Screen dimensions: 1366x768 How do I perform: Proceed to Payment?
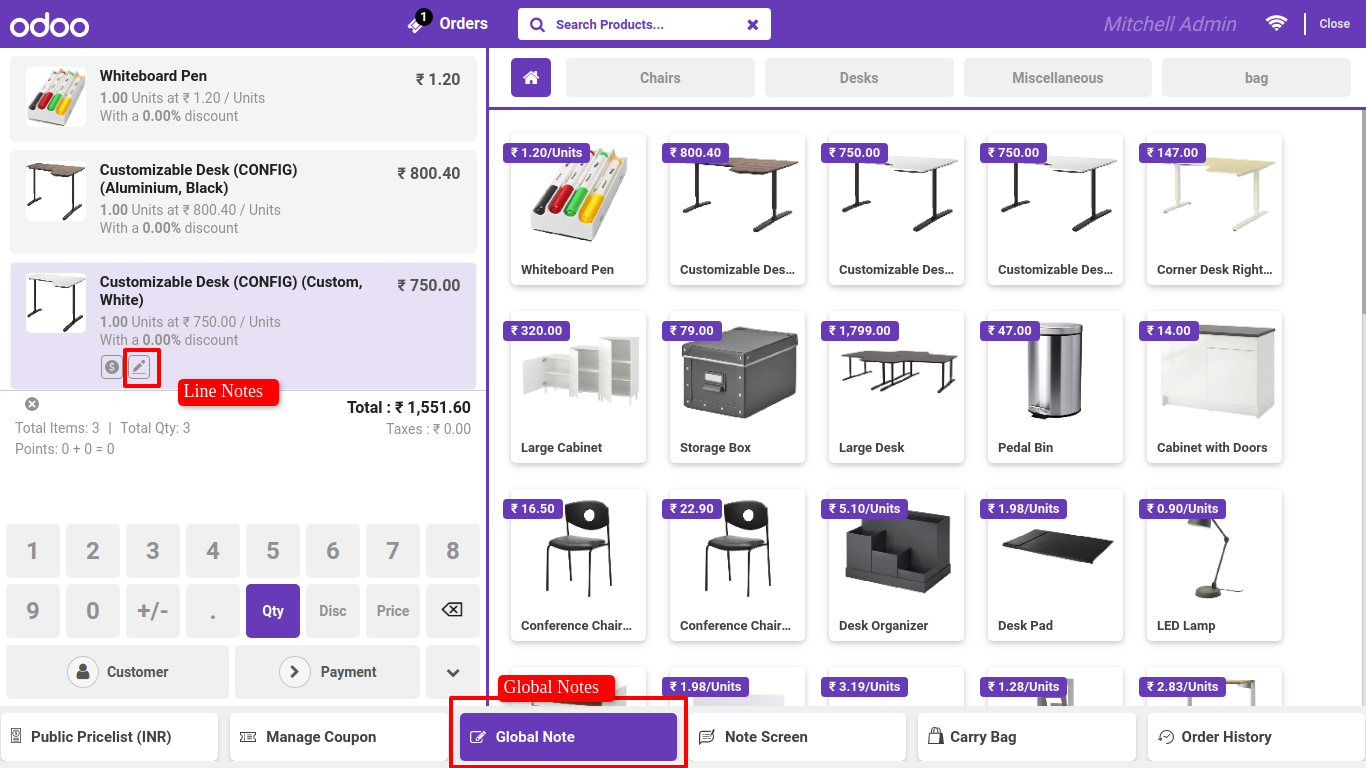tap(327, 672)
